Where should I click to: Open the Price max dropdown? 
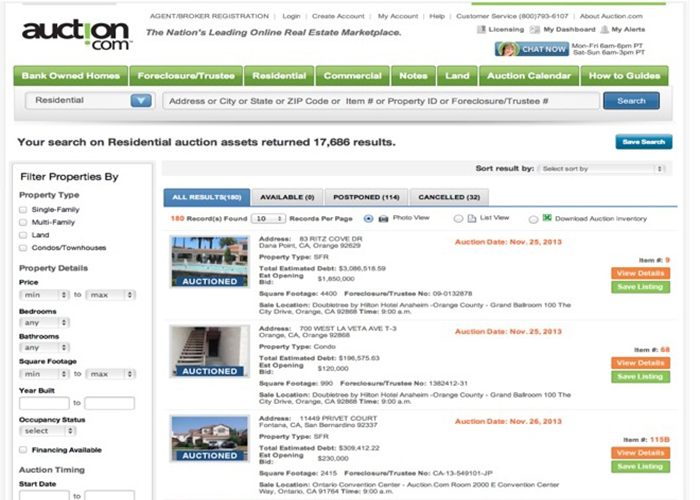click(111, 295)
